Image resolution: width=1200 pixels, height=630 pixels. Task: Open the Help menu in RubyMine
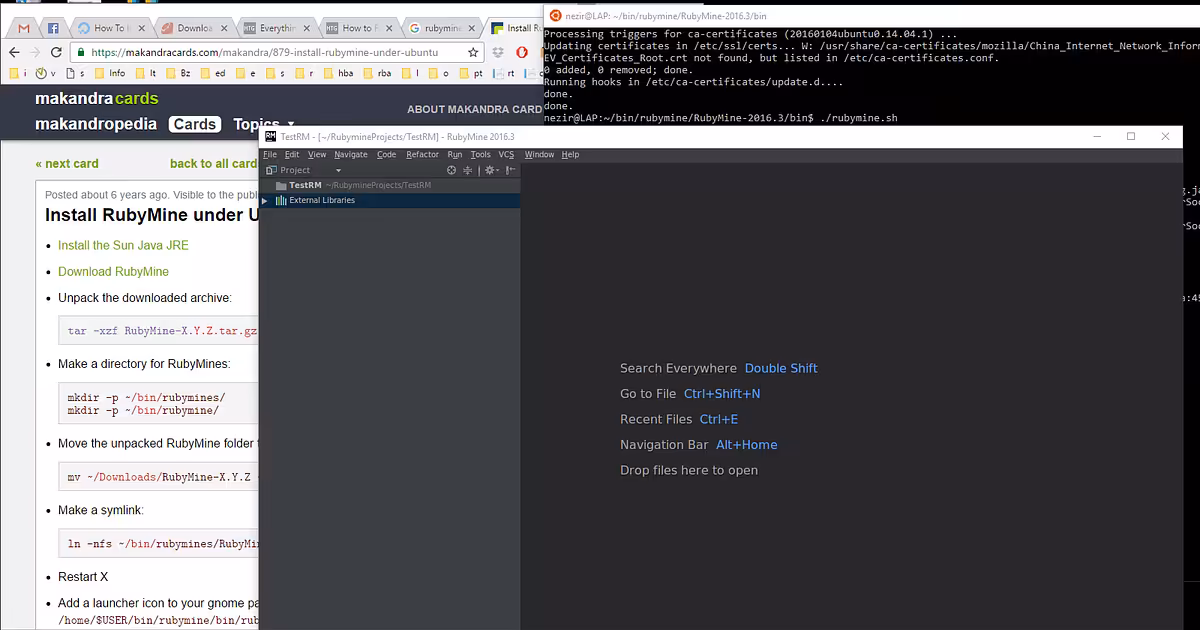570,155
